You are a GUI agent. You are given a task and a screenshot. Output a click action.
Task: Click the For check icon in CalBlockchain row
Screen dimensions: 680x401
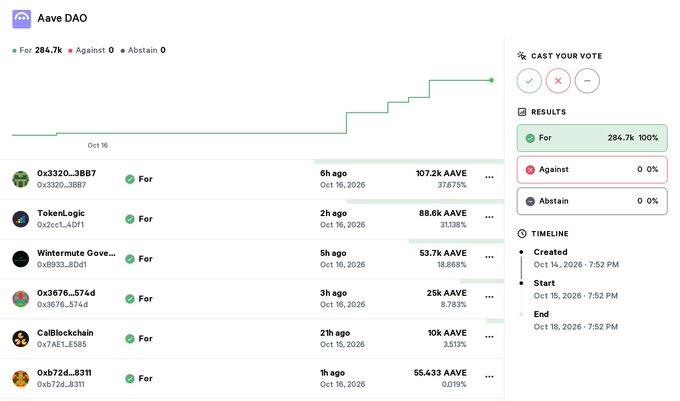(x=130, y=339)
